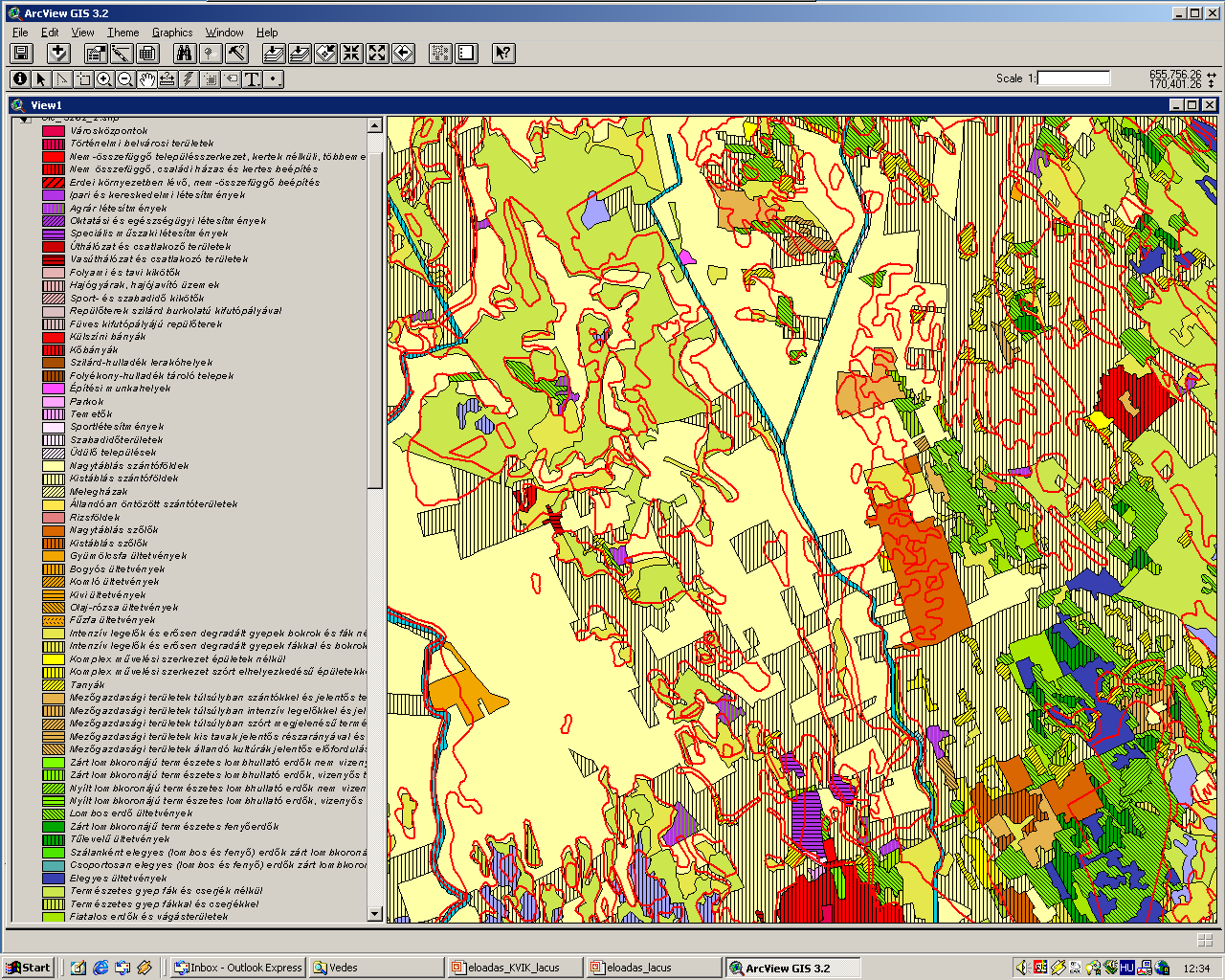Zoom to selected features button
The image size is (1225, 980).
pyautogui.click(x=325, y=54)
